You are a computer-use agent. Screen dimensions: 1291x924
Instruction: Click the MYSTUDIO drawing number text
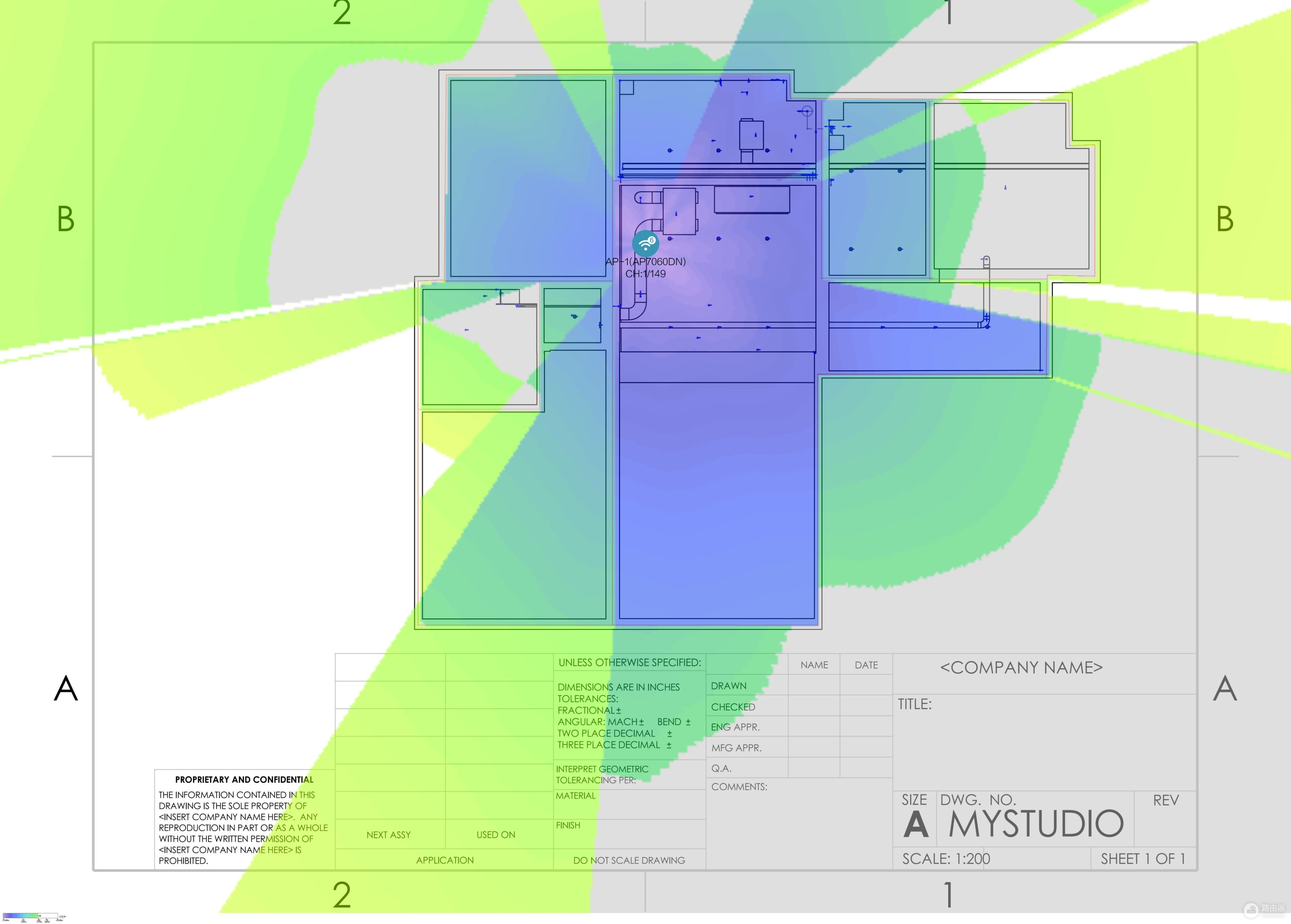pyautogui.click(x=1036, y=823)
